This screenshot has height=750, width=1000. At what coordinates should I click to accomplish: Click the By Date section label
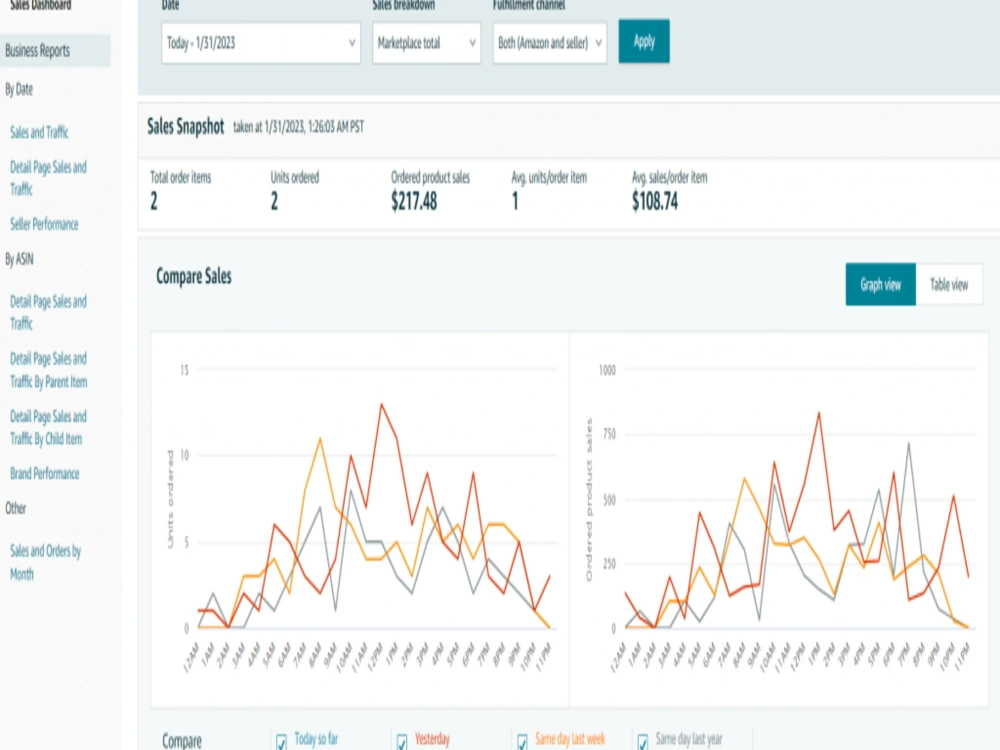(19, 89)
